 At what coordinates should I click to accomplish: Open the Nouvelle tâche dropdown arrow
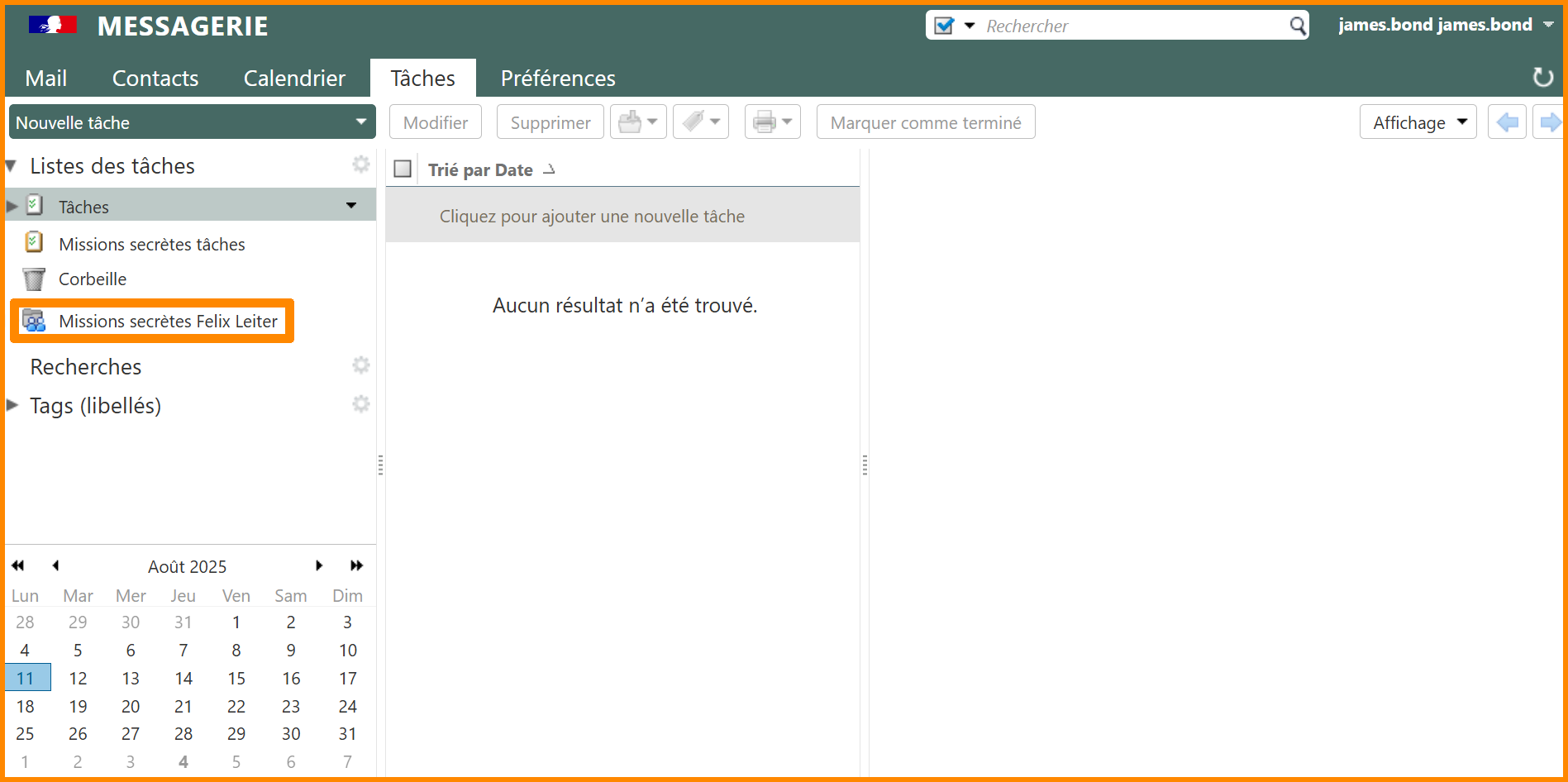(x=361, y=122)
